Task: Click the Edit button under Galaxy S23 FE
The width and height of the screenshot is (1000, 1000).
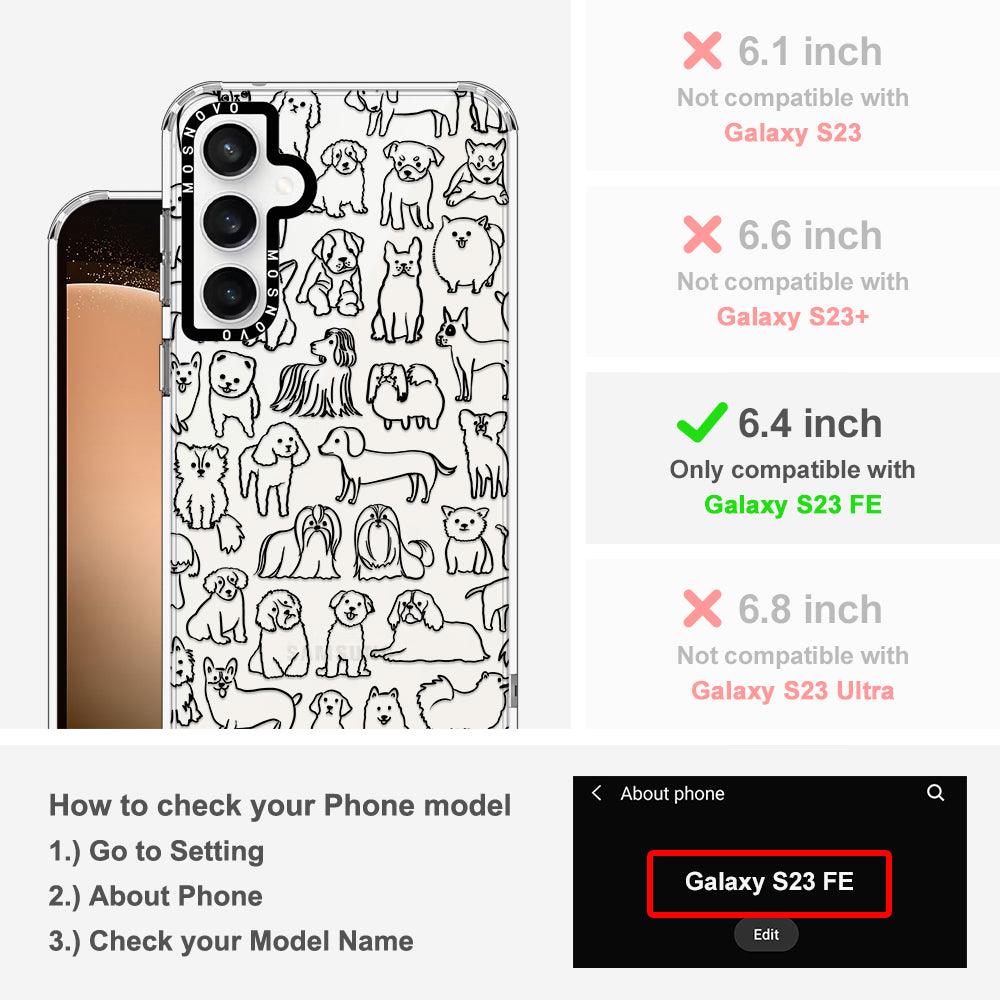Action: 766,934
